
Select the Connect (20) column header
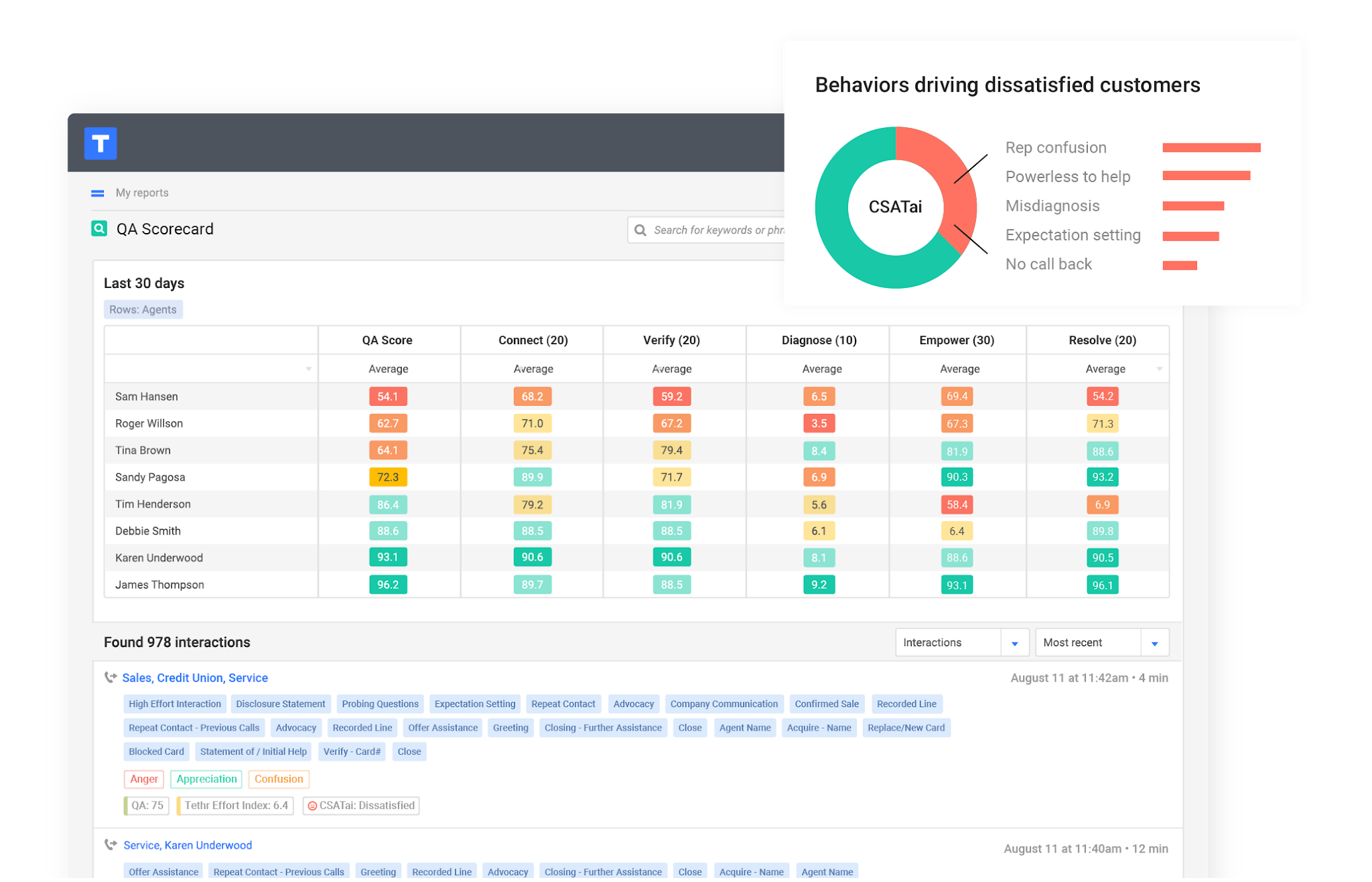point(533,341)
